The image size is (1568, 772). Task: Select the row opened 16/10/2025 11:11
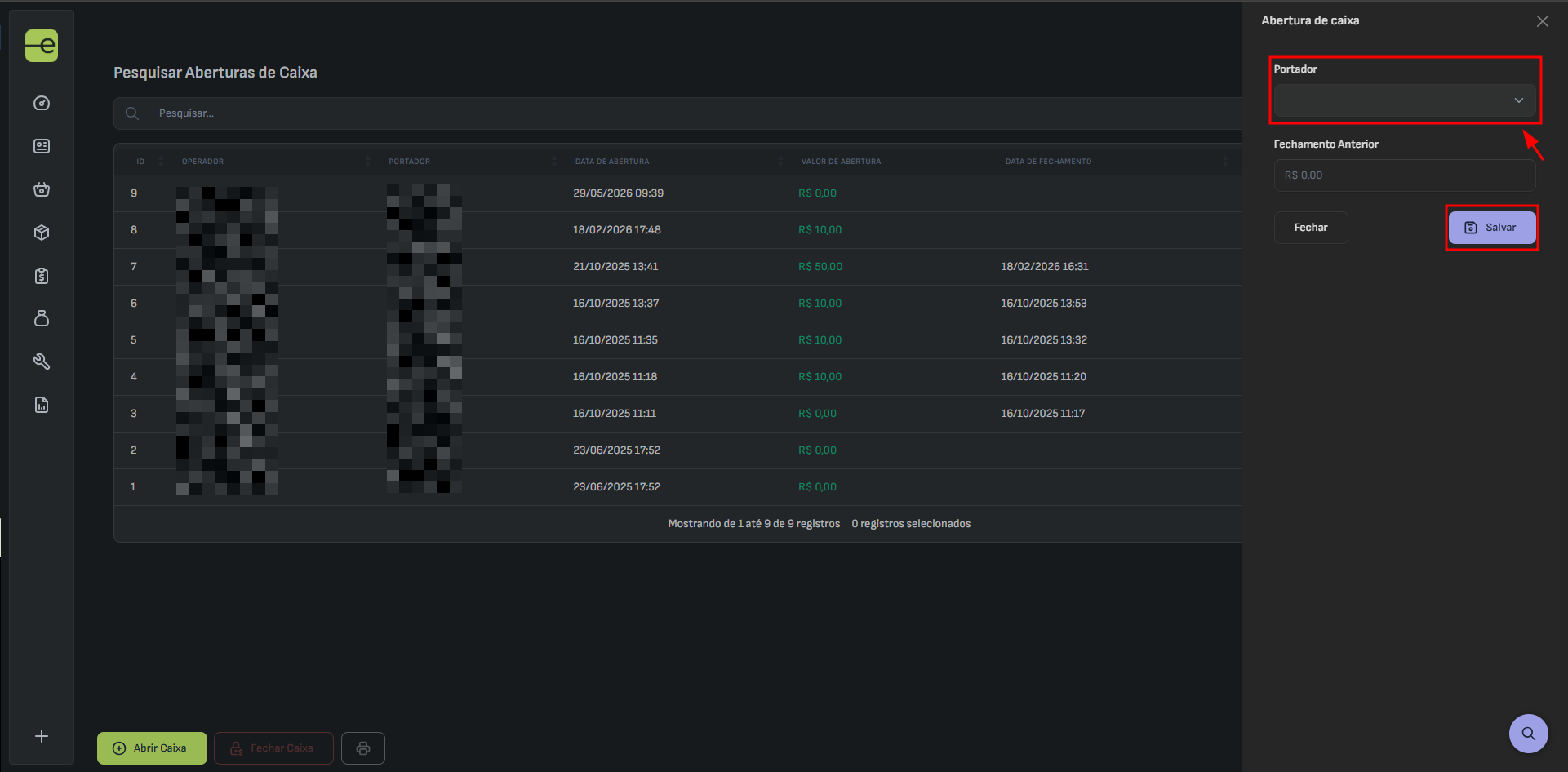677,414
